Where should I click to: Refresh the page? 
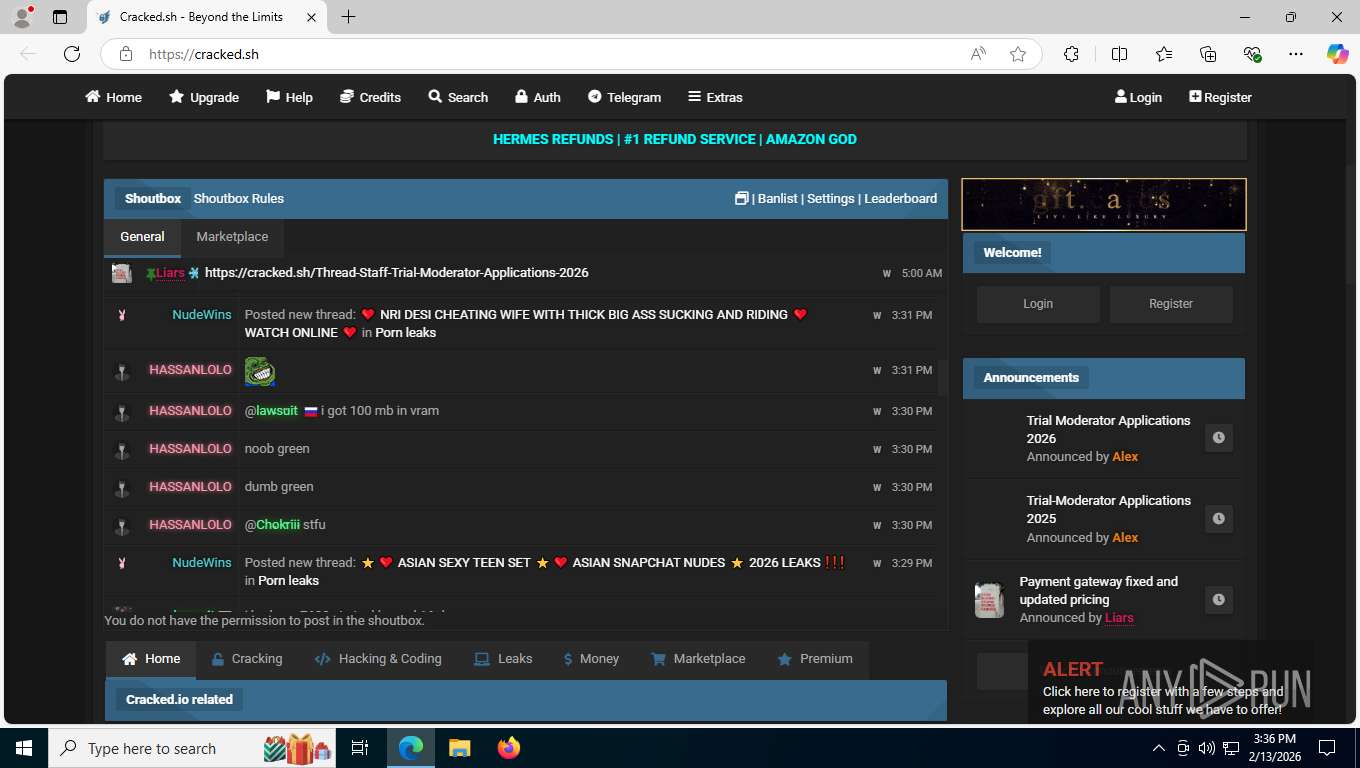click(x=72, y=54)
